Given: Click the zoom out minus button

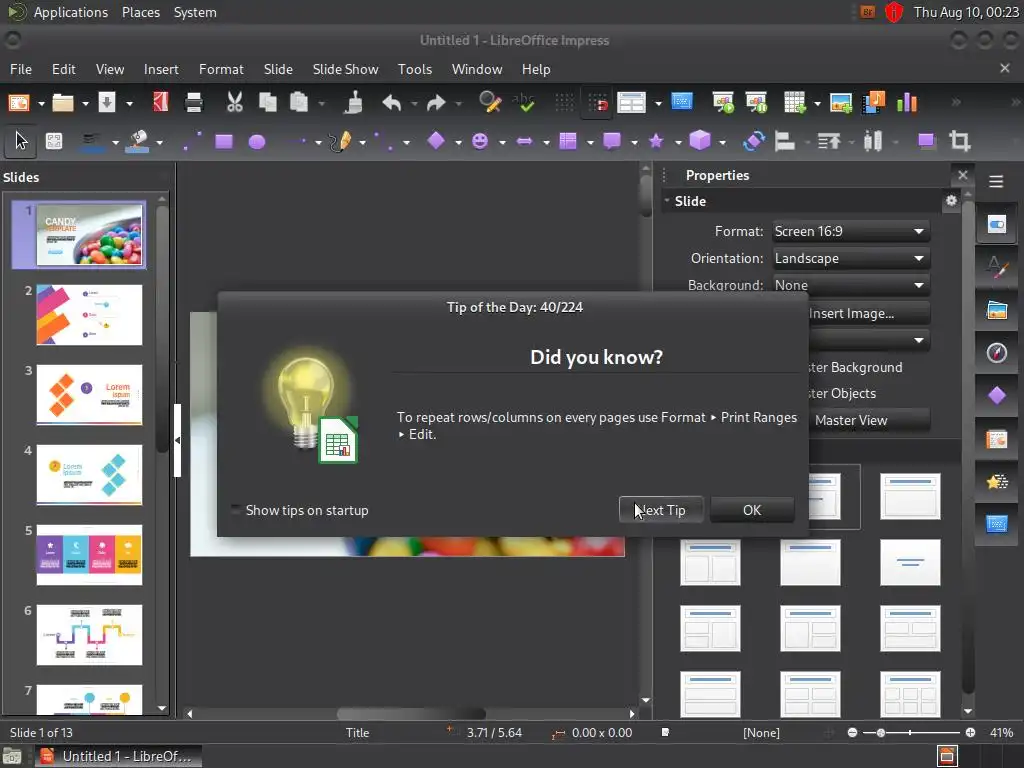Looking at the screenshot, I should coord(852,733).
